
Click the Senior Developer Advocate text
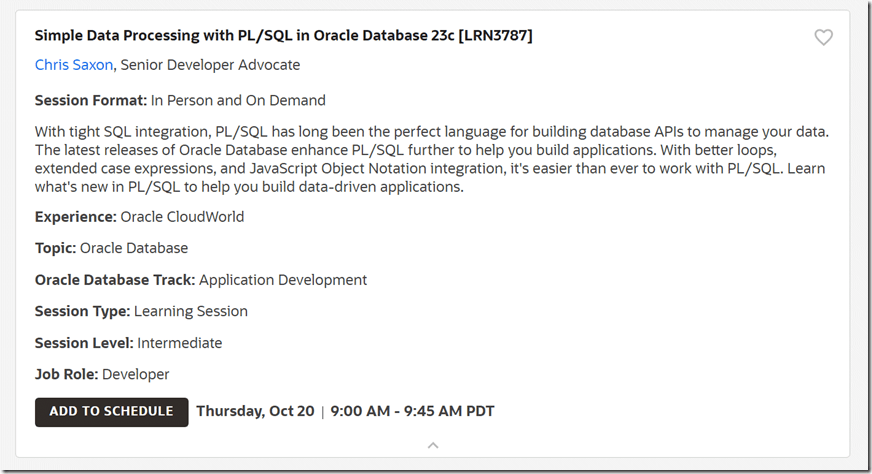210,65
